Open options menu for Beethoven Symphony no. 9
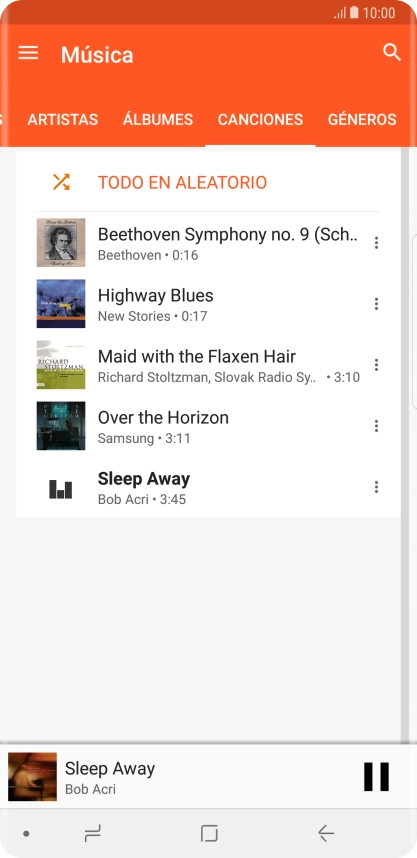Image resolution: width=417 pixels, height=858 pixels. [376, 242]
